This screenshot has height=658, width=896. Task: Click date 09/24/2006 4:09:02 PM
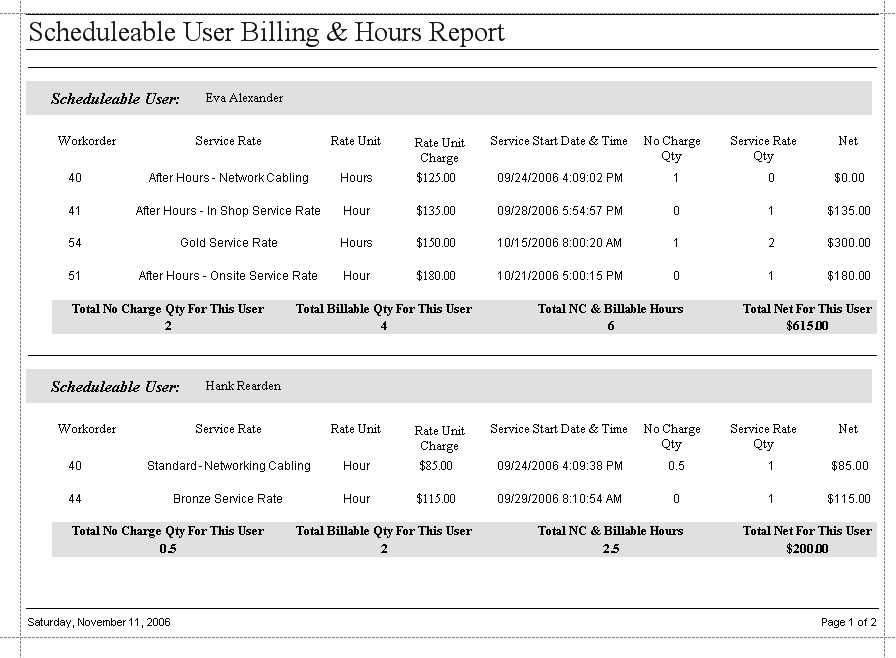(x=559, y=178)
